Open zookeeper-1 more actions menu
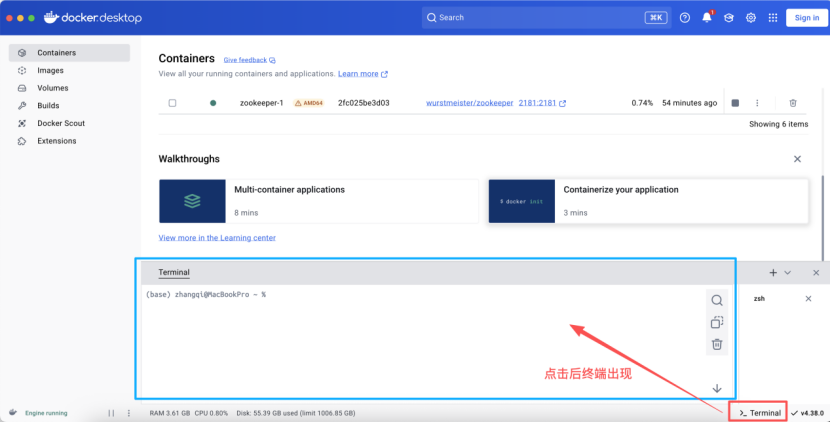 tap(757, 103)
